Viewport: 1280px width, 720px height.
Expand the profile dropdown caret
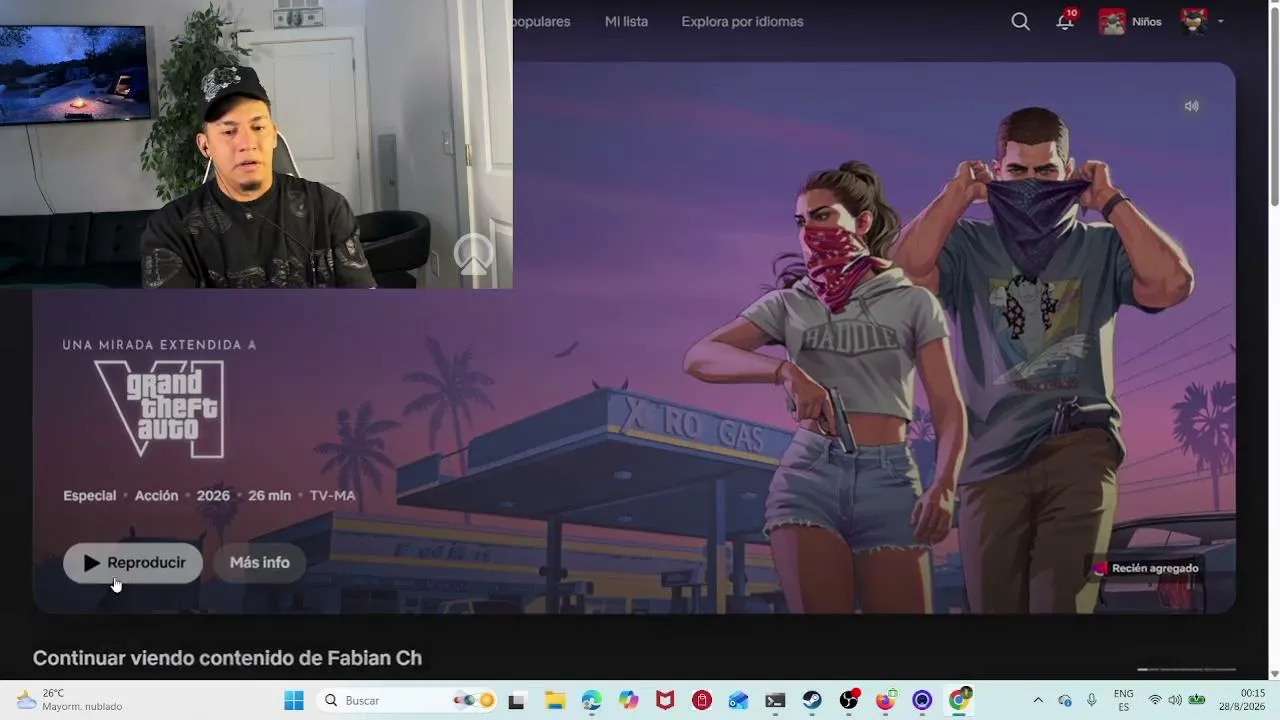coord(1220,22)
